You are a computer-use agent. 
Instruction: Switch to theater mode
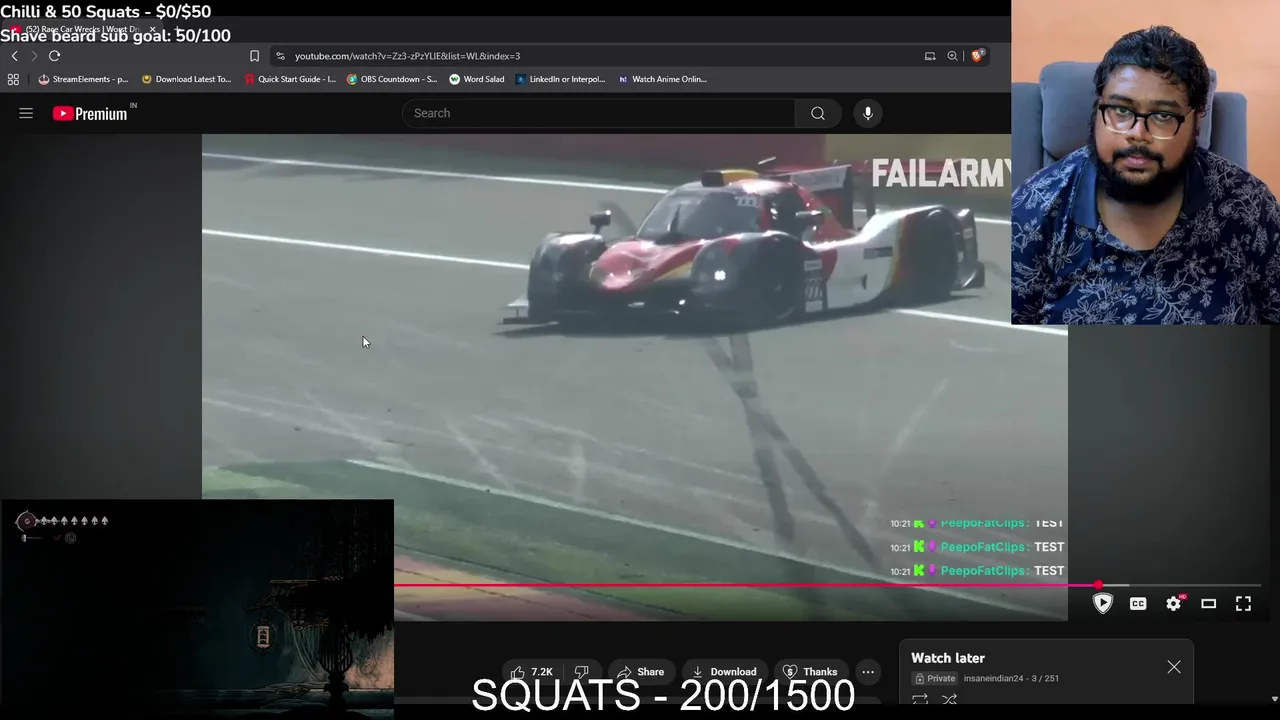pyautogui.click(x=1208, y=604)
